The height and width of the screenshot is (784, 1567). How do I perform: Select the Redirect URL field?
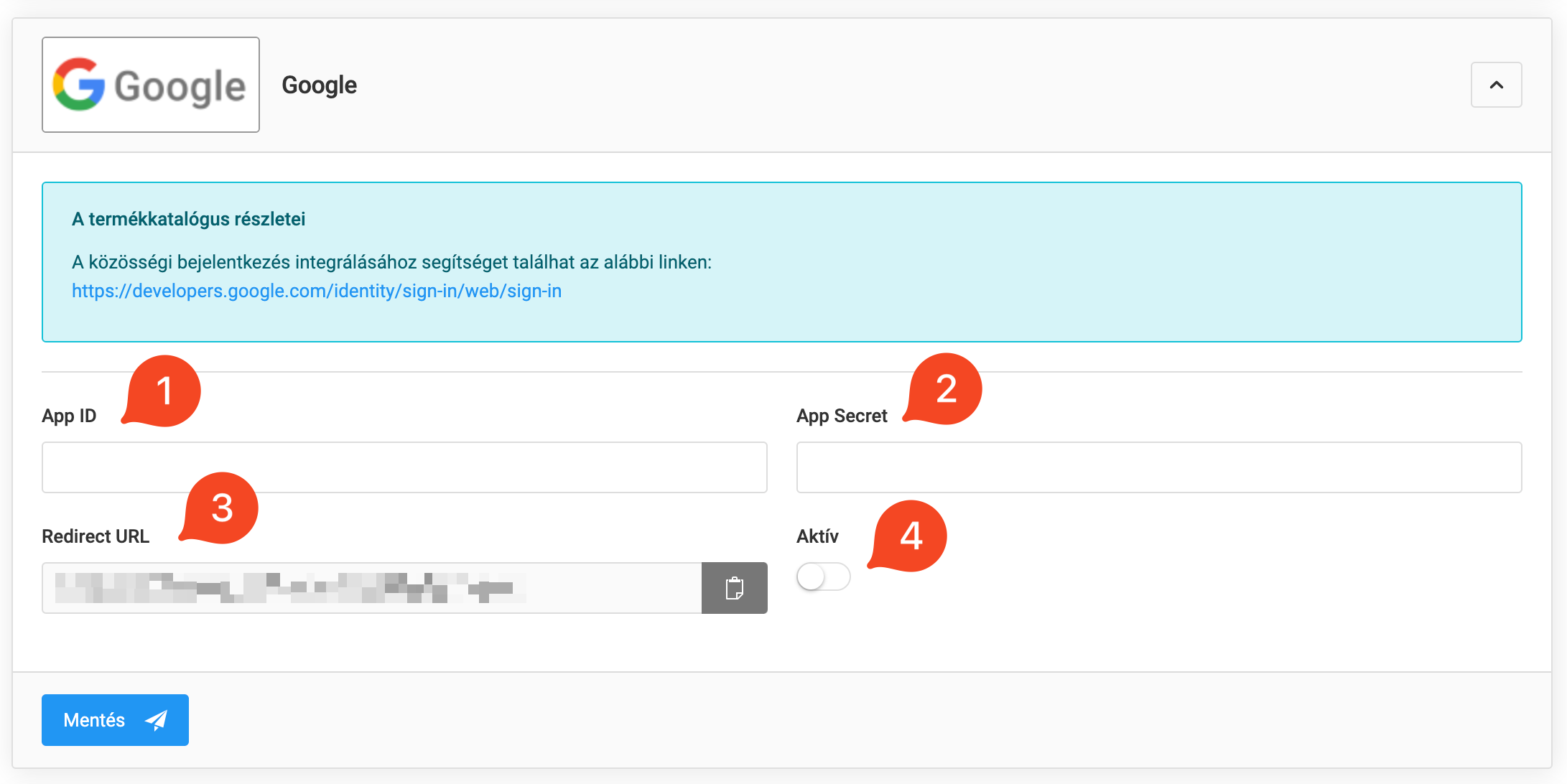coord(371,588)
